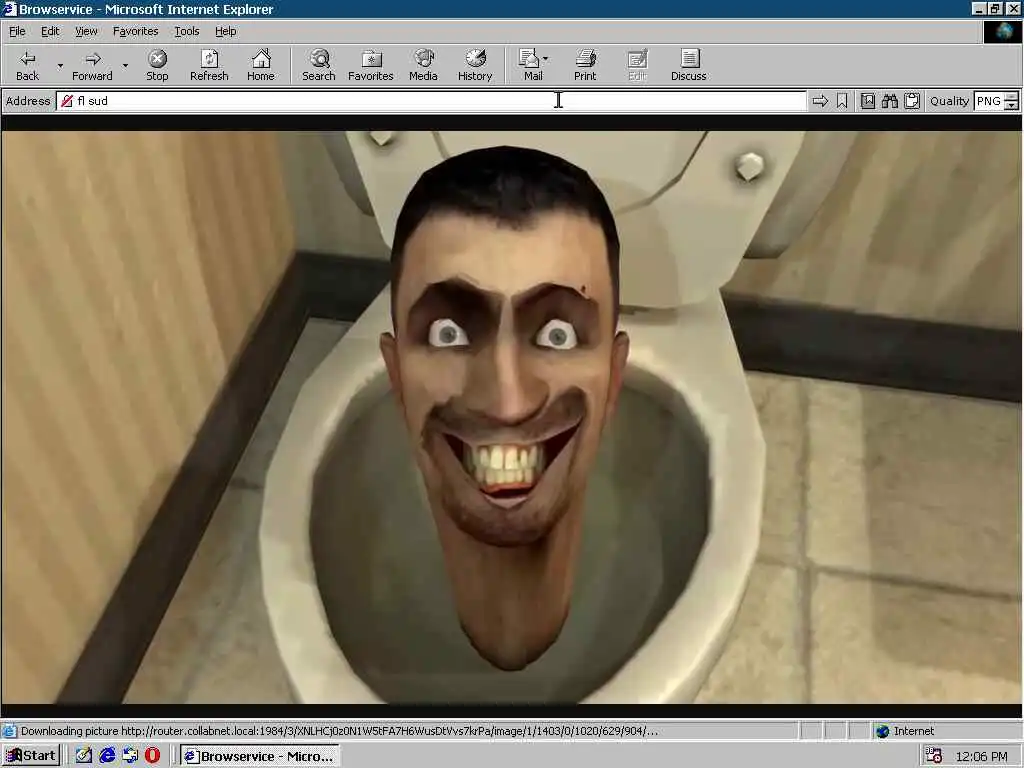This screenshot has width=1024, height=768.
Task: Click the greyed Edit toolbar button
Action: pos(637,65)
